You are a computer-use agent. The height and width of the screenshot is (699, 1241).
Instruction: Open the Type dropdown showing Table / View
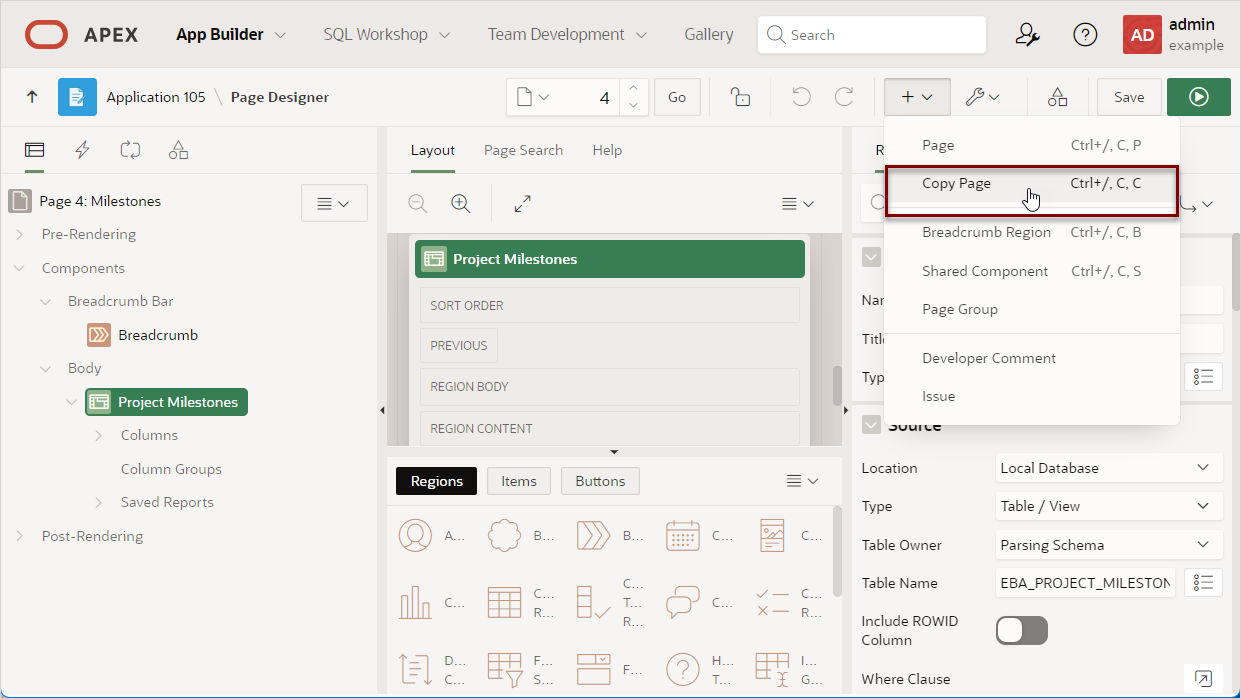coord(1109,506)
